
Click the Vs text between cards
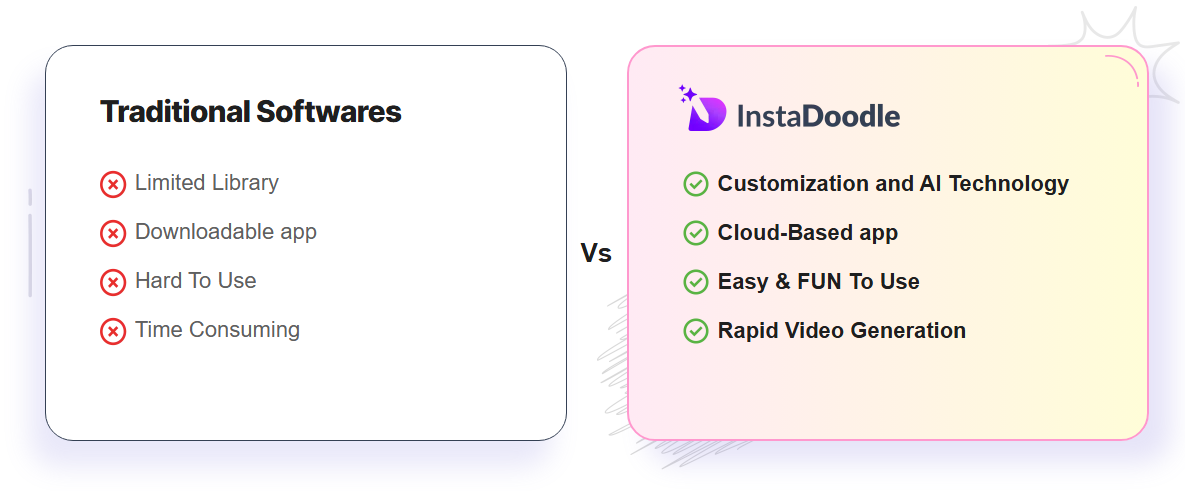(x=596, y=254)
